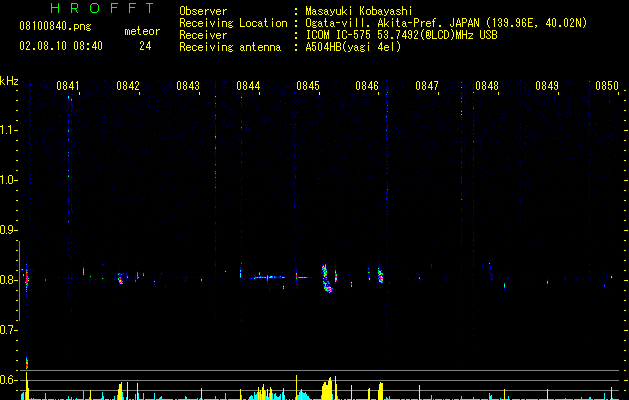The image size is (629, 400).
Task: Click the Receiving Location label
Action: (233, 23)
